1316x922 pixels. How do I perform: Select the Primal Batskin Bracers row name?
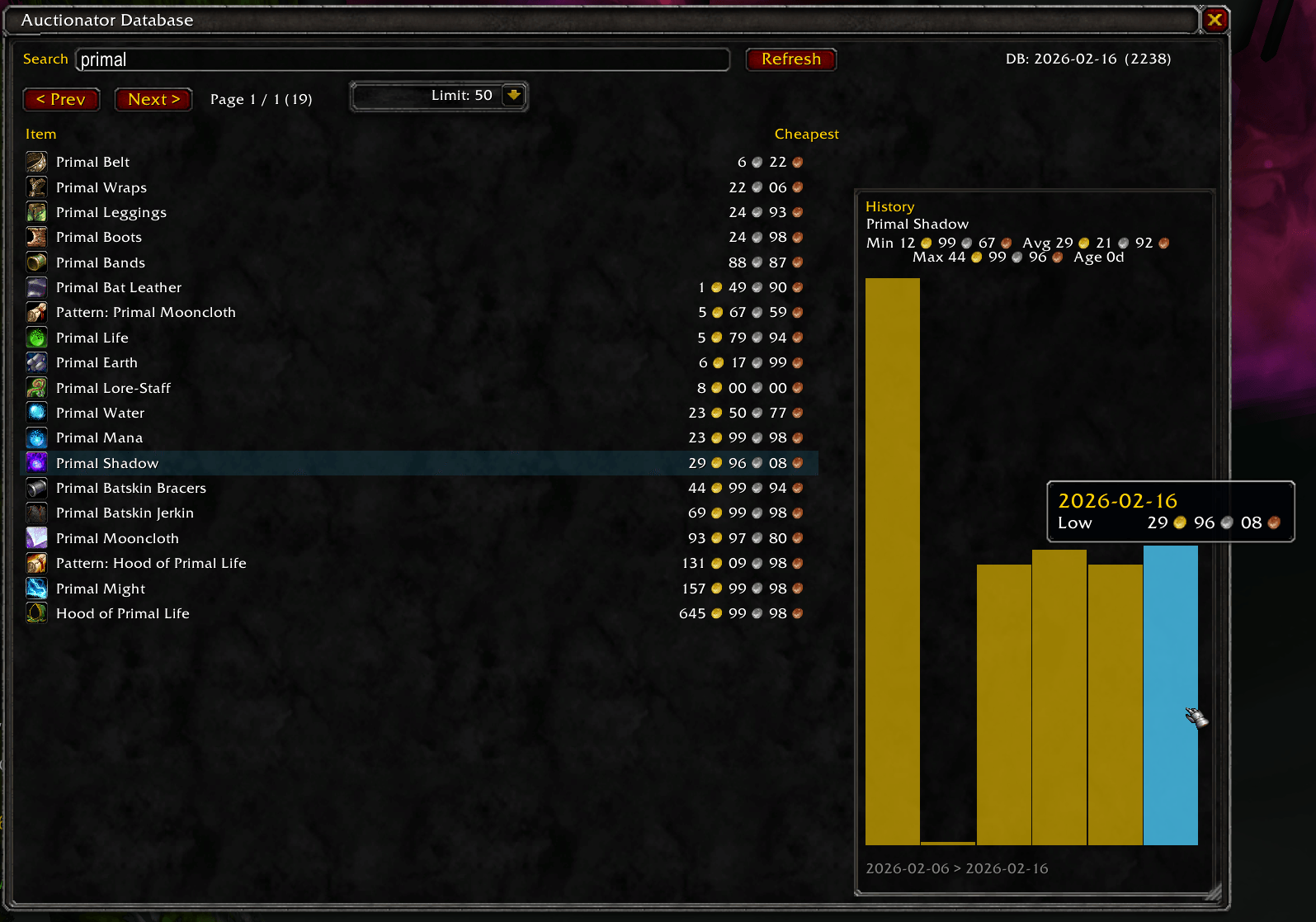131,488
